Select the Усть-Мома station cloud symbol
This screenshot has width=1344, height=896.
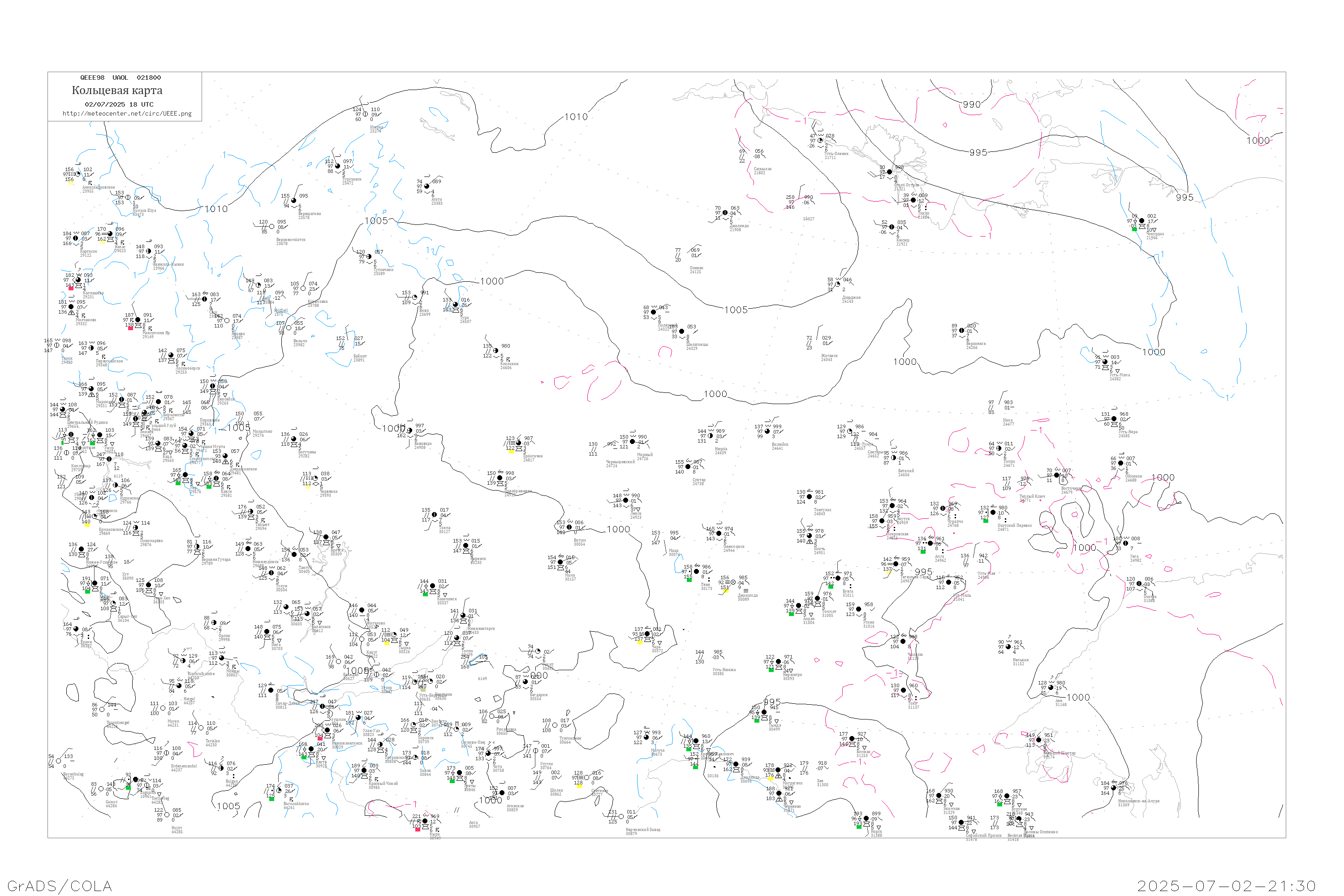[1105, 362]
